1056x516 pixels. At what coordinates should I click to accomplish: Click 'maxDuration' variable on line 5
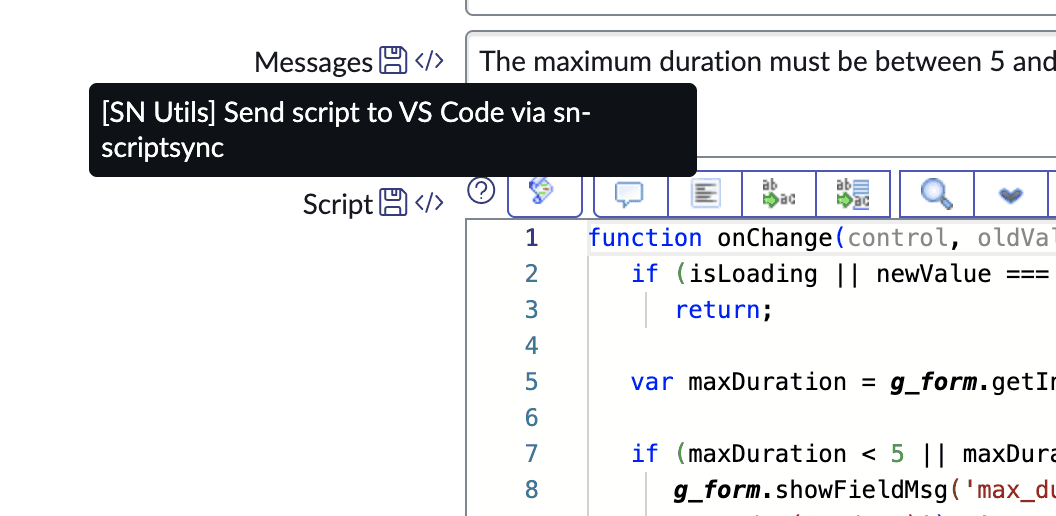[x=766, y=382]
